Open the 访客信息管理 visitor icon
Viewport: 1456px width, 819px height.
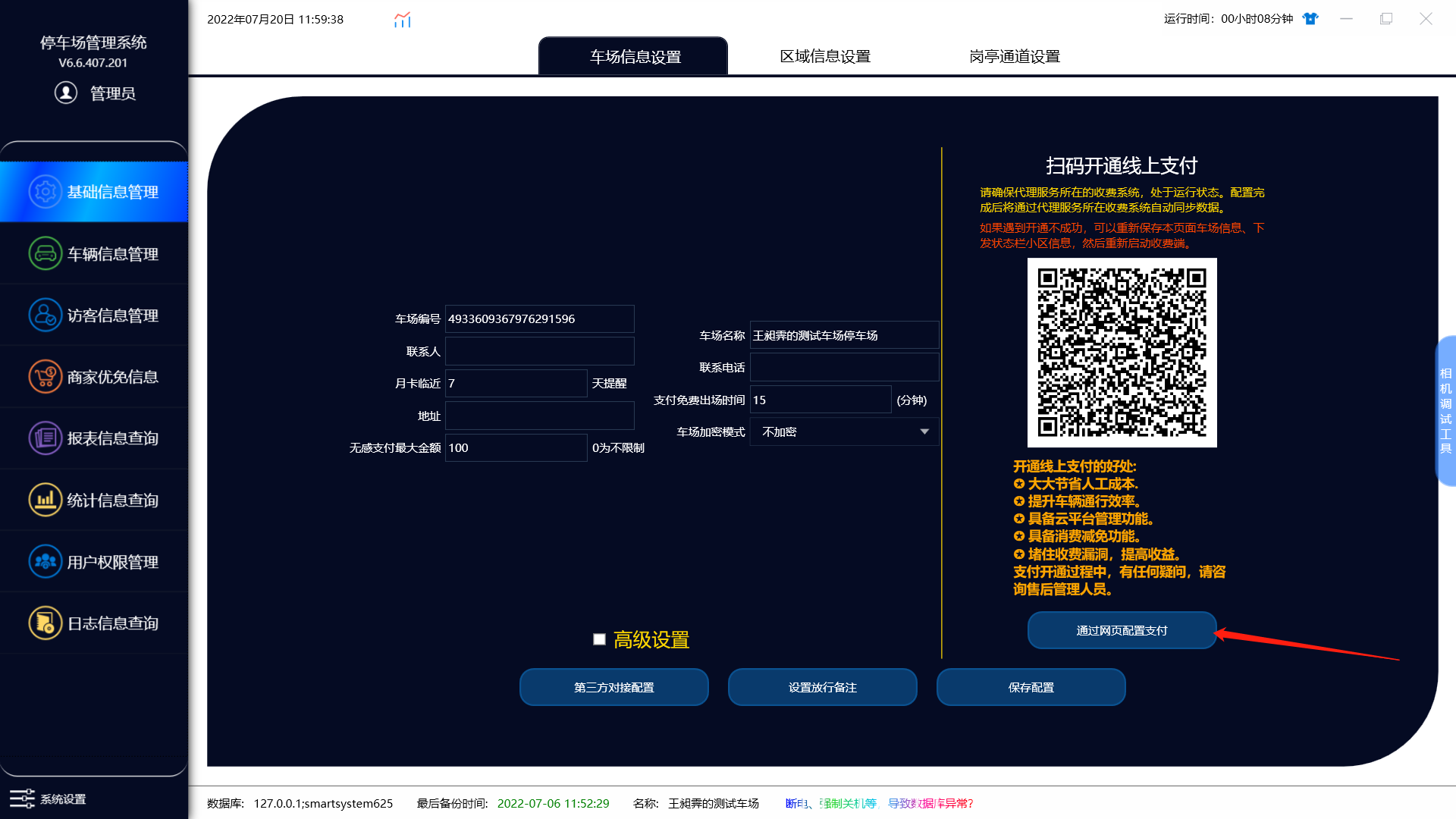tap(45, 315)
